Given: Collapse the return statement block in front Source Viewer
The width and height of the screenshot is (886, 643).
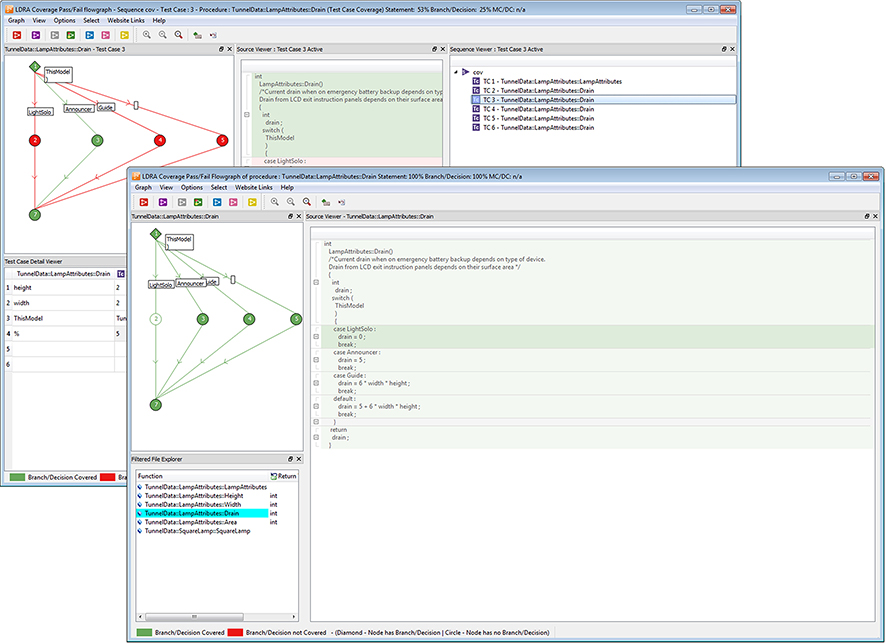Looking at the screenshot, I should tap(316, 437).
